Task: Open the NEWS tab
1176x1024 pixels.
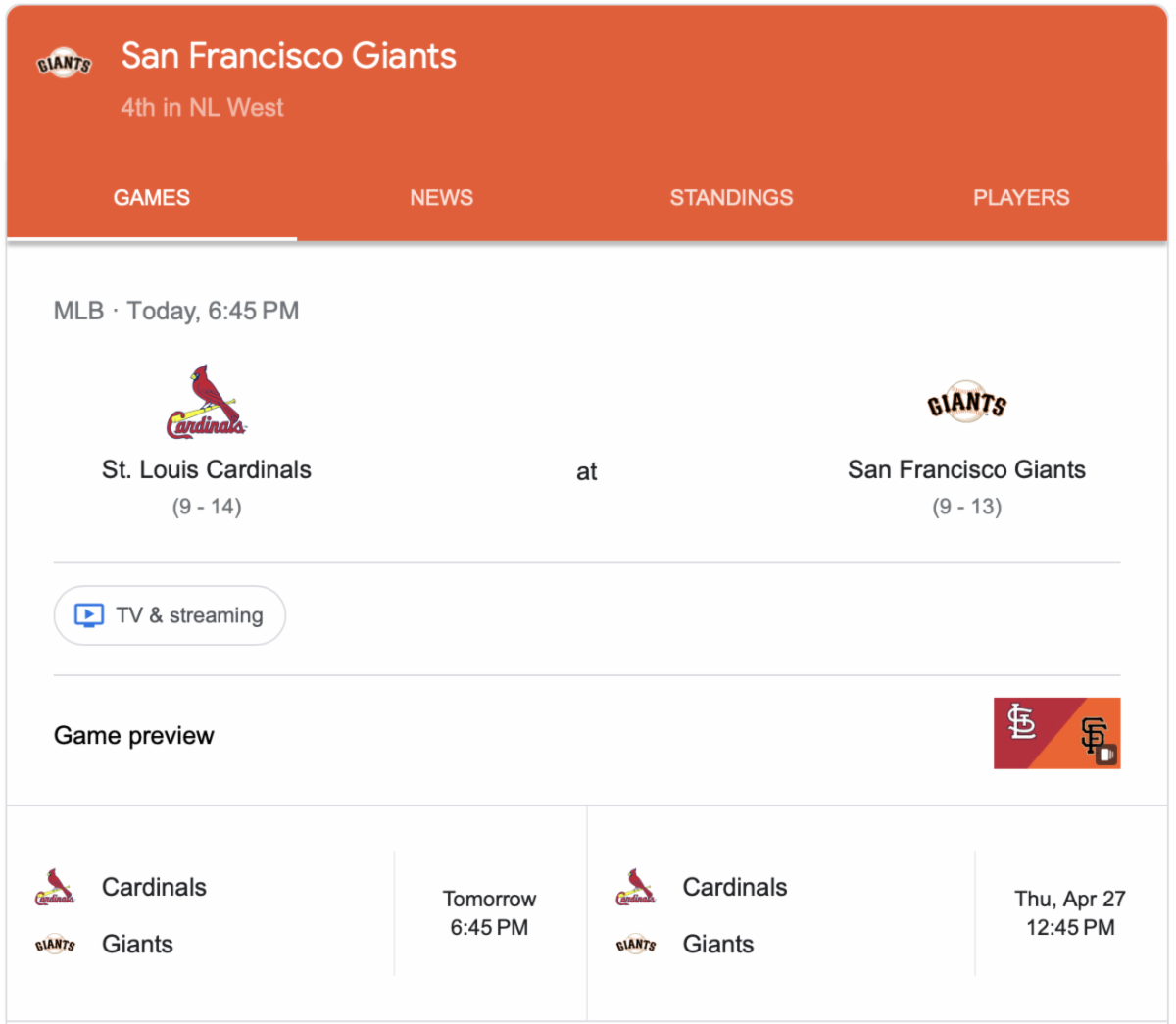Action: (441, 198)
